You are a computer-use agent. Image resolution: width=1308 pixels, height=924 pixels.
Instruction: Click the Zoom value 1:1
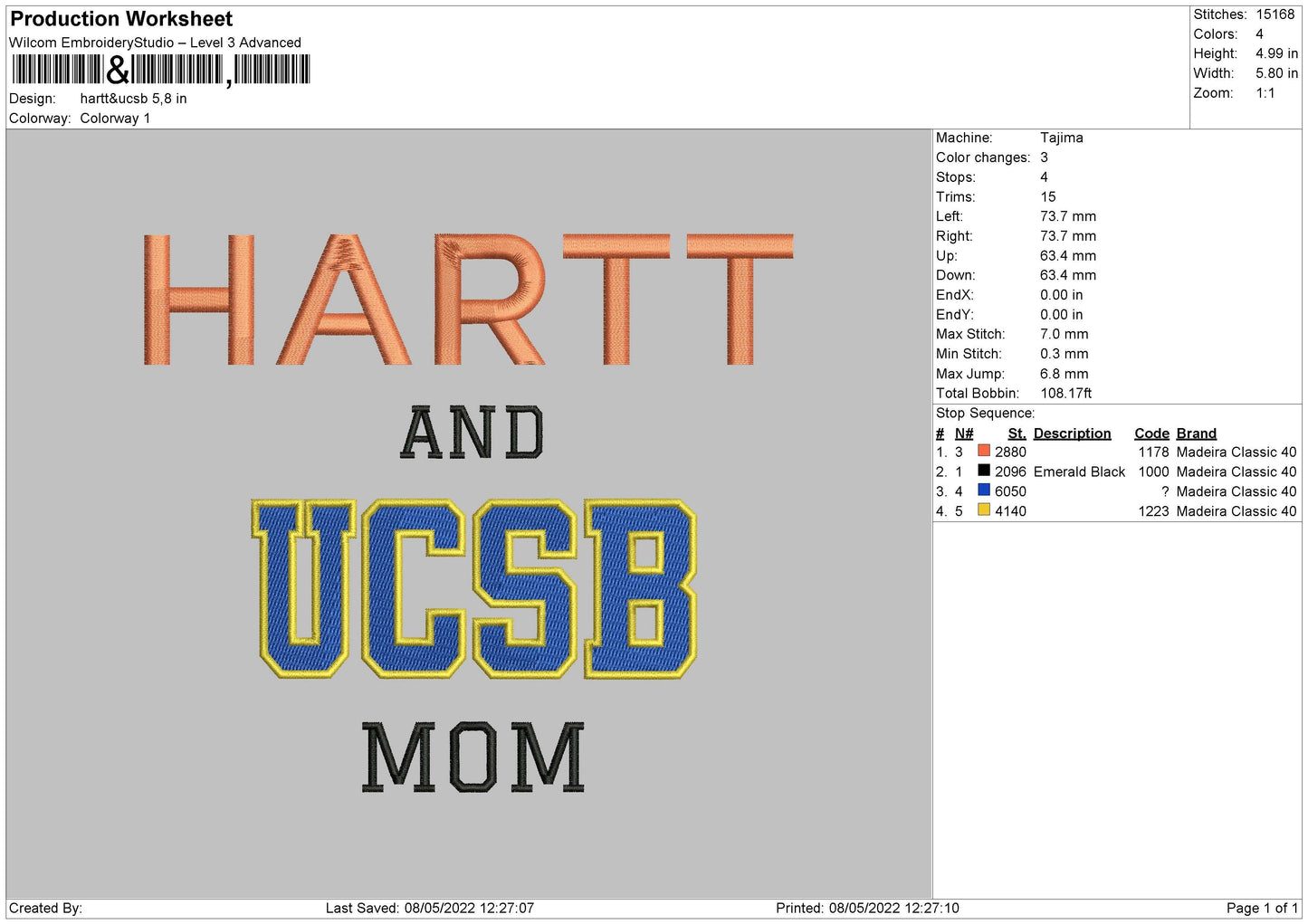[x=1265, y=93]
